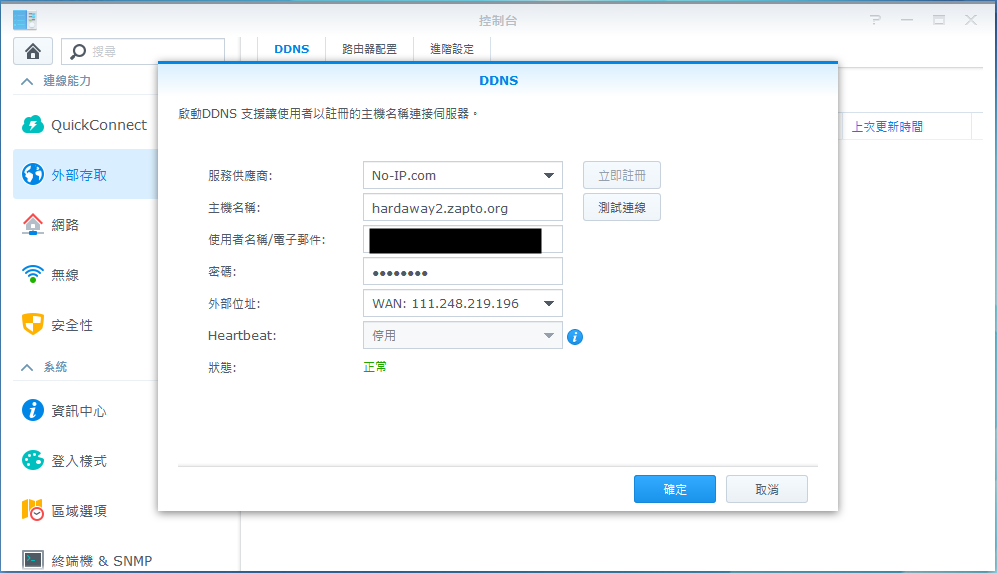
Task: Open the 資訊中心 info icon
Action: (32, 410)
